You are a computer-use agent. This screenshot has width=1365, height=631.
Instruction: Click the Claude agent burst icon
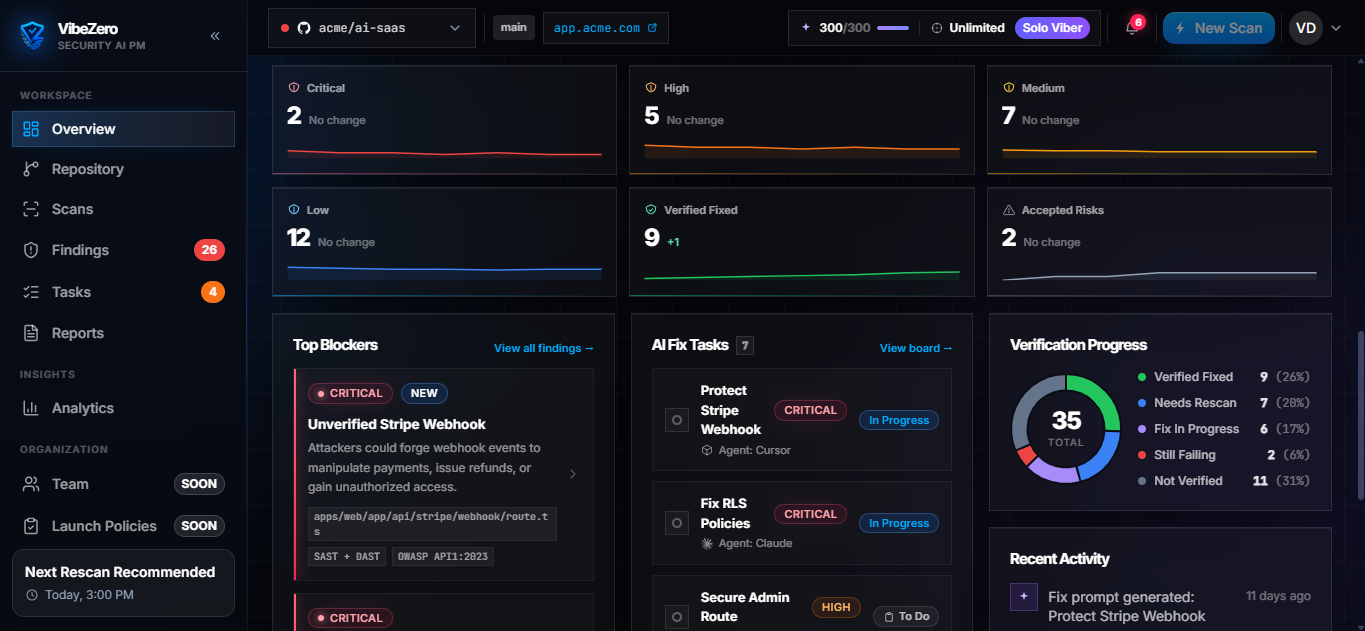click(707, 543)
